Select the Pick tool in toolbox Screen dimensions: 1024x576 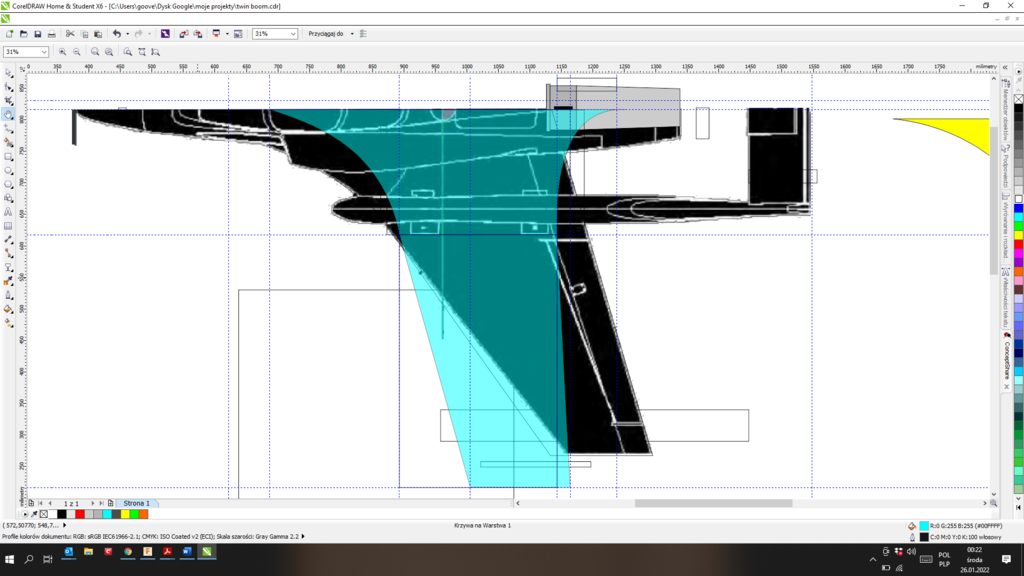pyautogui.click(x=8, y=73)
